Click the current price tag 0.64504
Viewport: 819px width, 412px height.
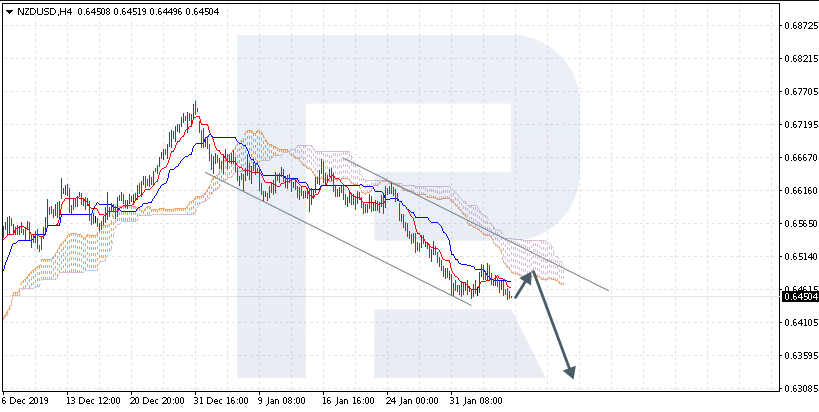click(797, 297)
